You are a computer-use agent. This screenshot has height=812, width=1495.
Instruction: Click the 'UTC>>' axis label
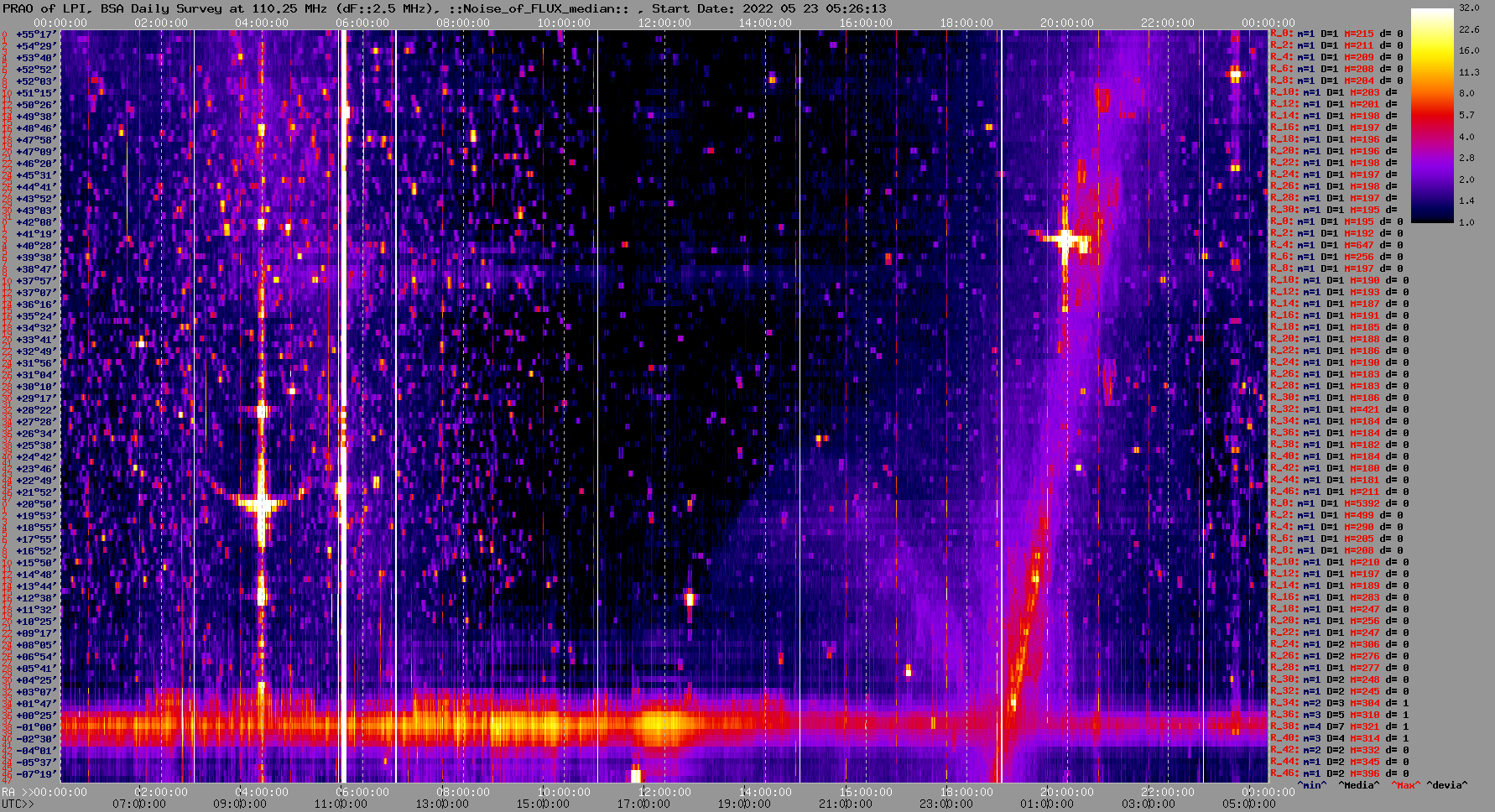[18, 804]
